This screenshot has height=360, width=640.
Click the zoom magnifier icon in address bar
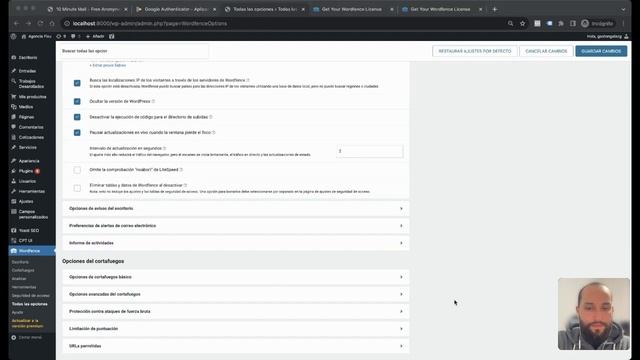510,24
